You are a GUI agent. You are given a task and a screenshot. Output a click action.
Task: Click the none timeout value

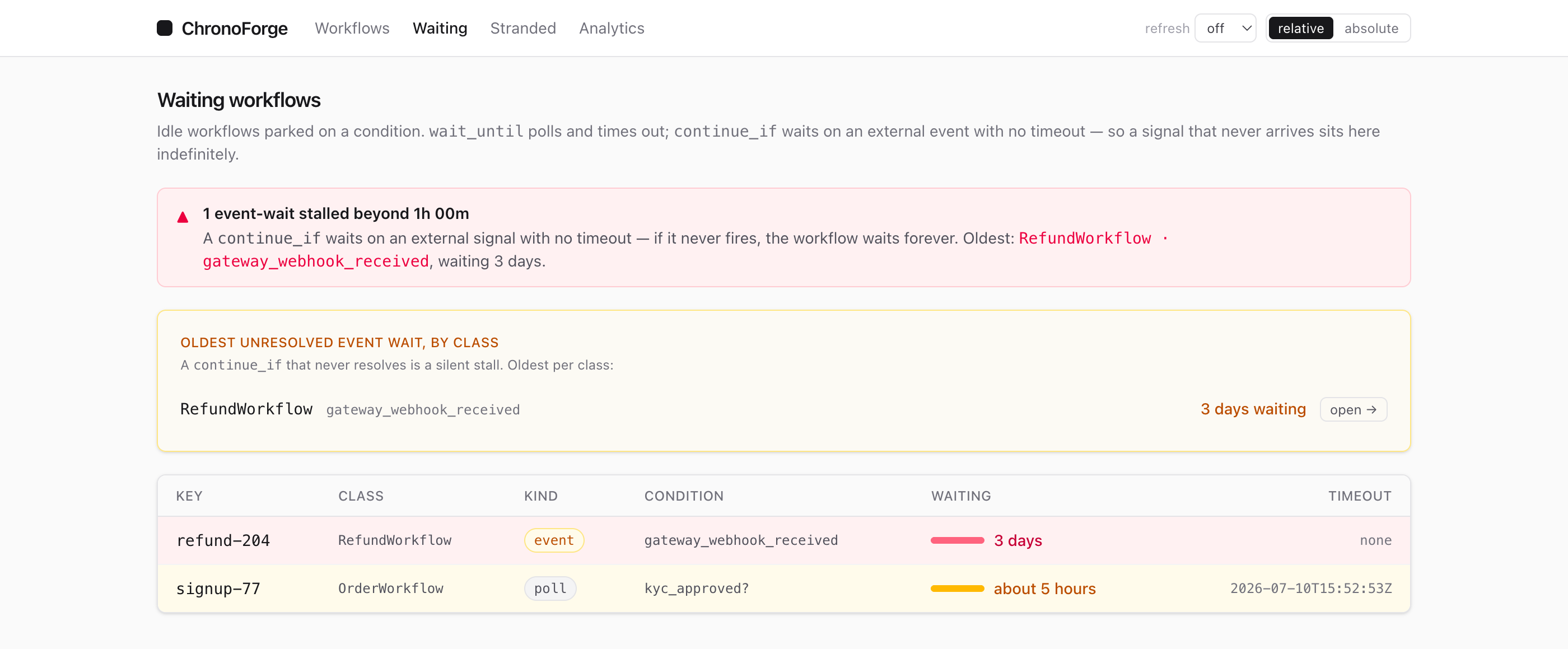click(1375, 540)
